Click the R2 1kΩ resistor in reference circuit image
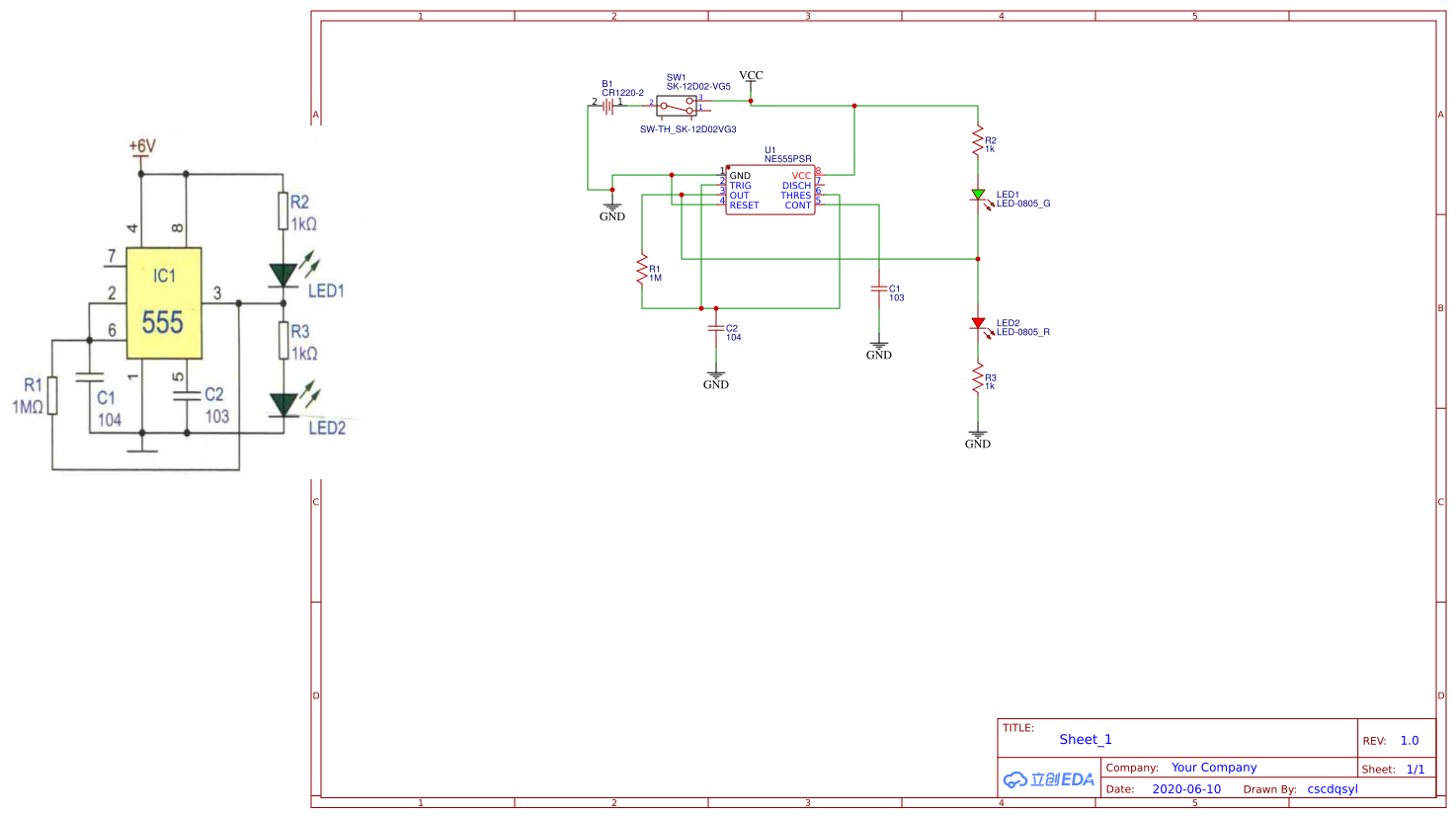This screenshot has height=818, width=1456. pyautogui.click(x=283, y=211)
